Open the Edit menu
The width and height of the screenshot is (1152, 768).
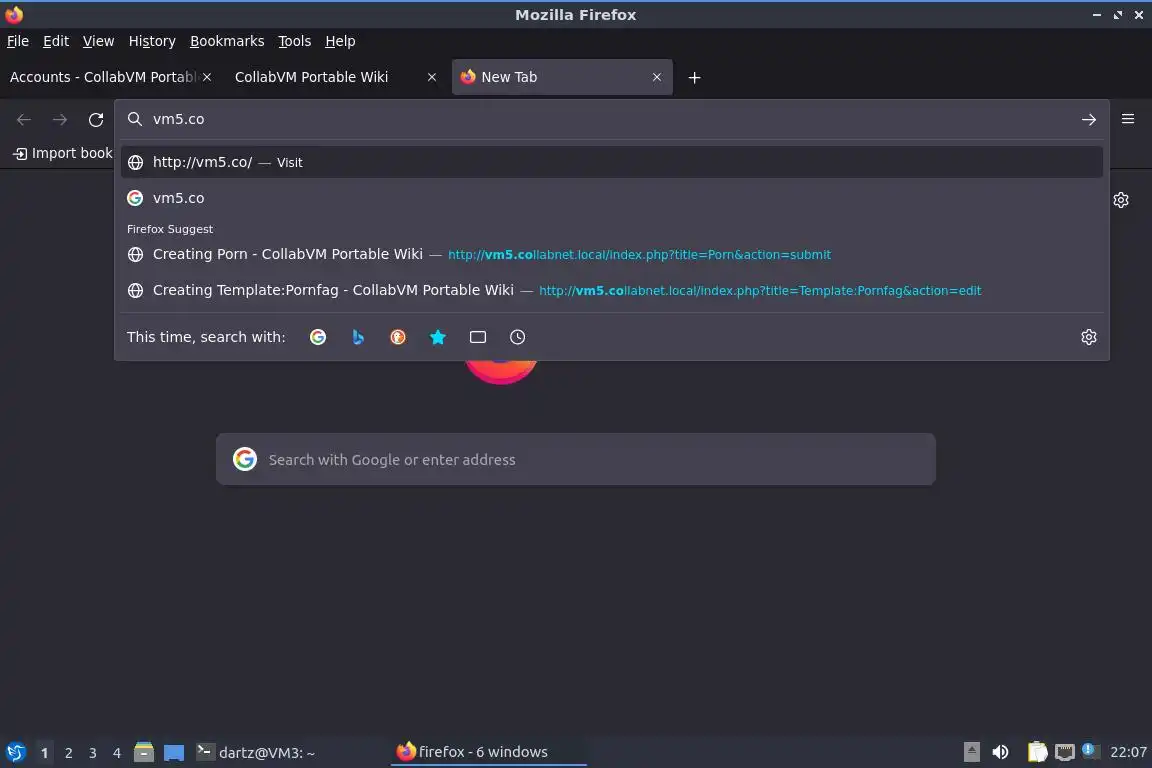coord(56,41)
